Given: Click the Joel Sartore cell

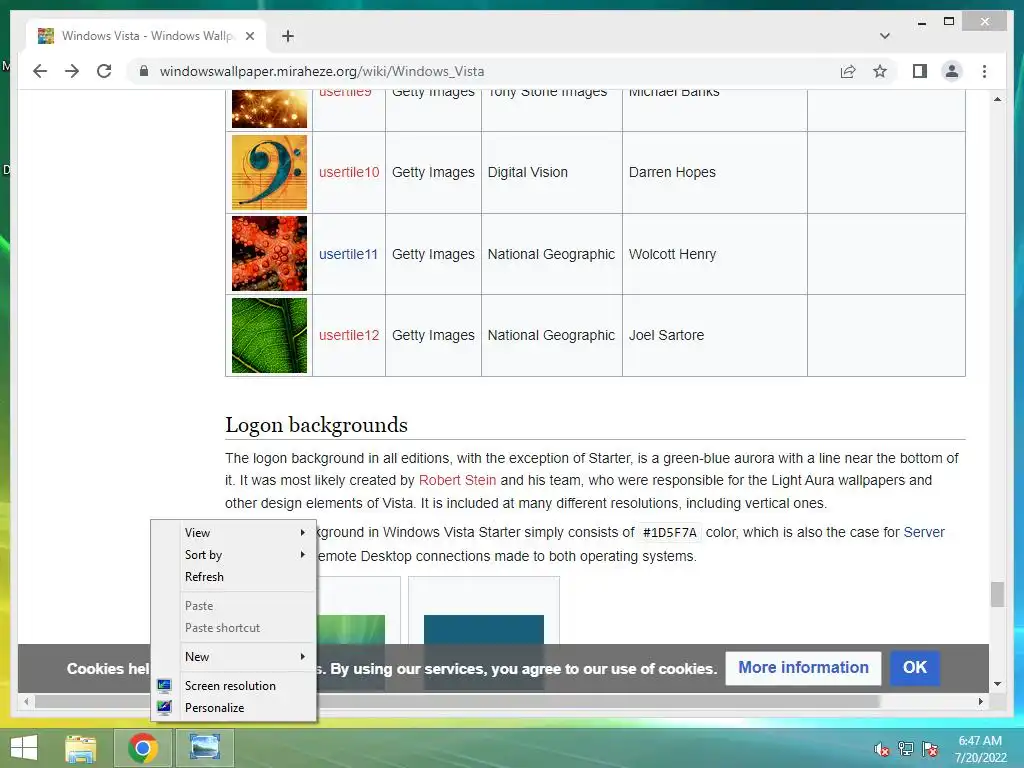Looking at the screenshot, I should coord(714,335).
